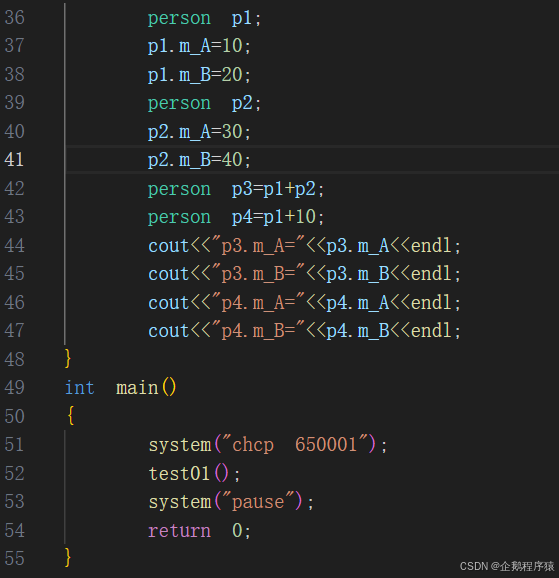This screenshot has height=578, width=559.
Task: Click line number 50 in gutter
Action: (x=14, y=417)
